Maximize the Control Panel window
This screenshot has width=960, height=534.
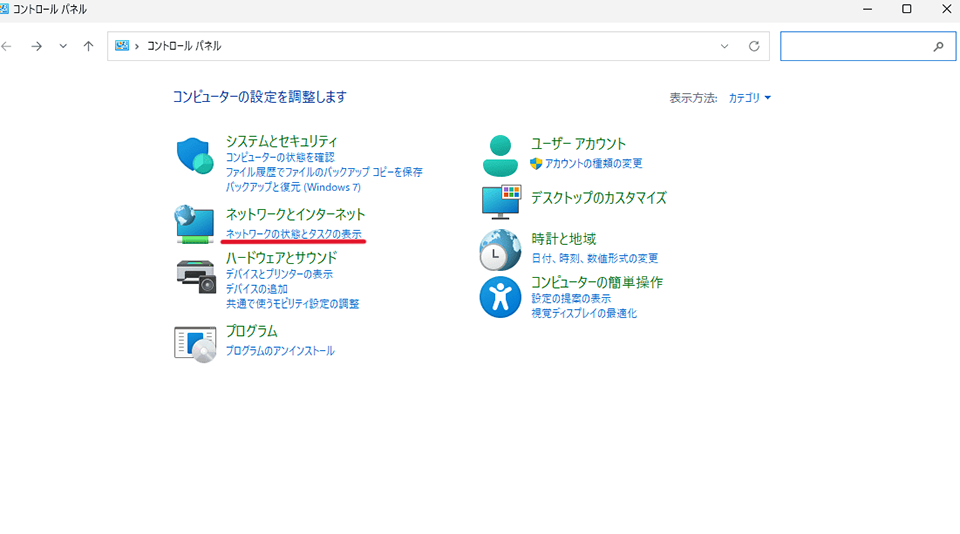pyautogui.click(x=907, y=9)
